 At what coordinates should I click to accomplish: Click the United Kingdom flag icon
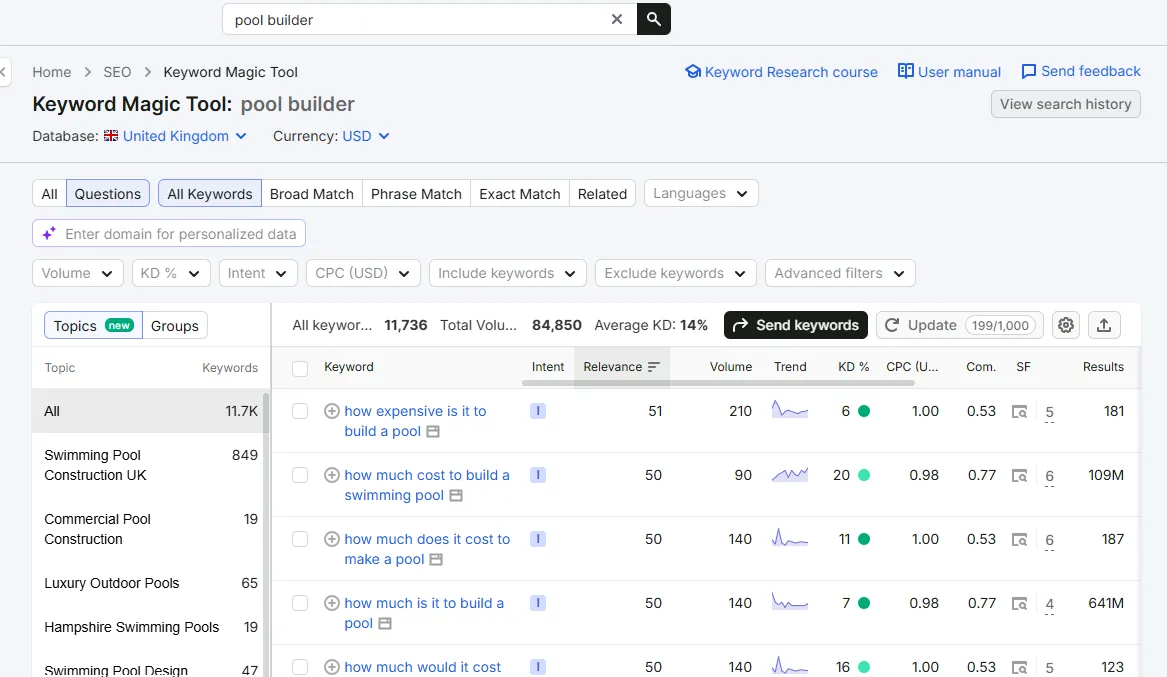pyautogui.click(x=111, y=135)
